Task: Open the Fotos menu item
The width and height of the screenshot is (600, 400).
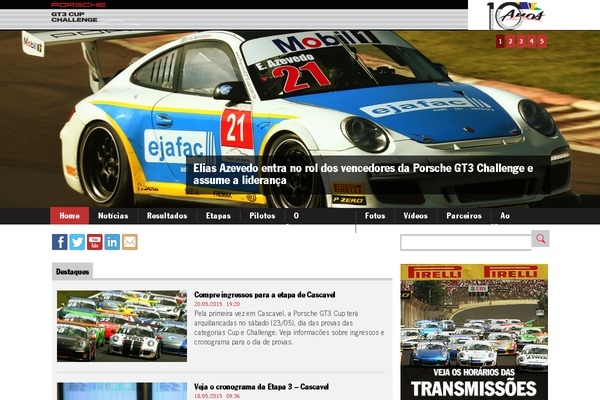Action: 375,216
